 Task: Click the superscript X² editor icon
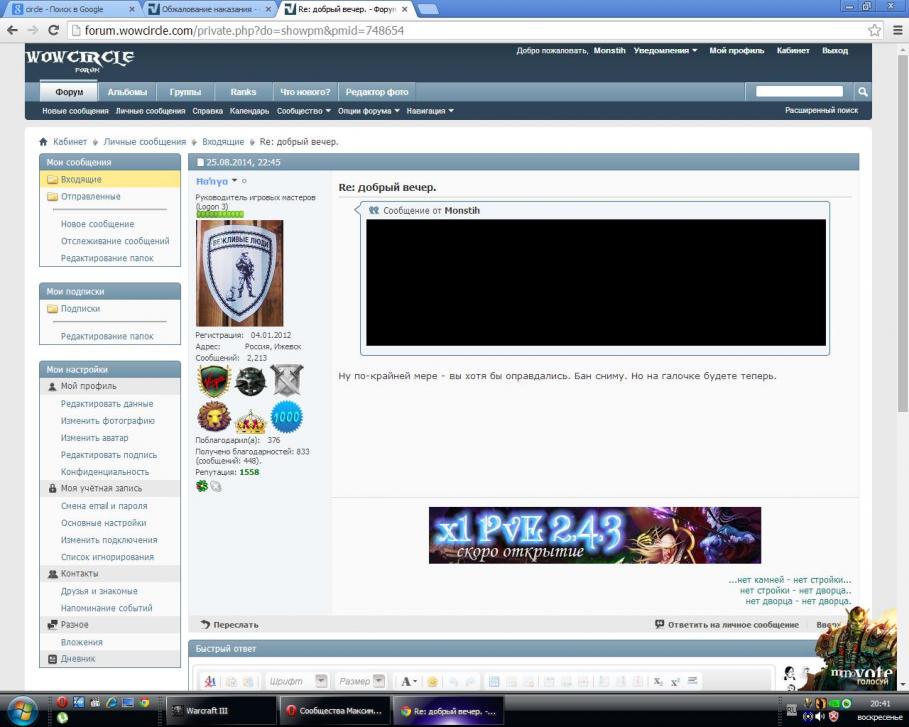[x=675, y=681]
